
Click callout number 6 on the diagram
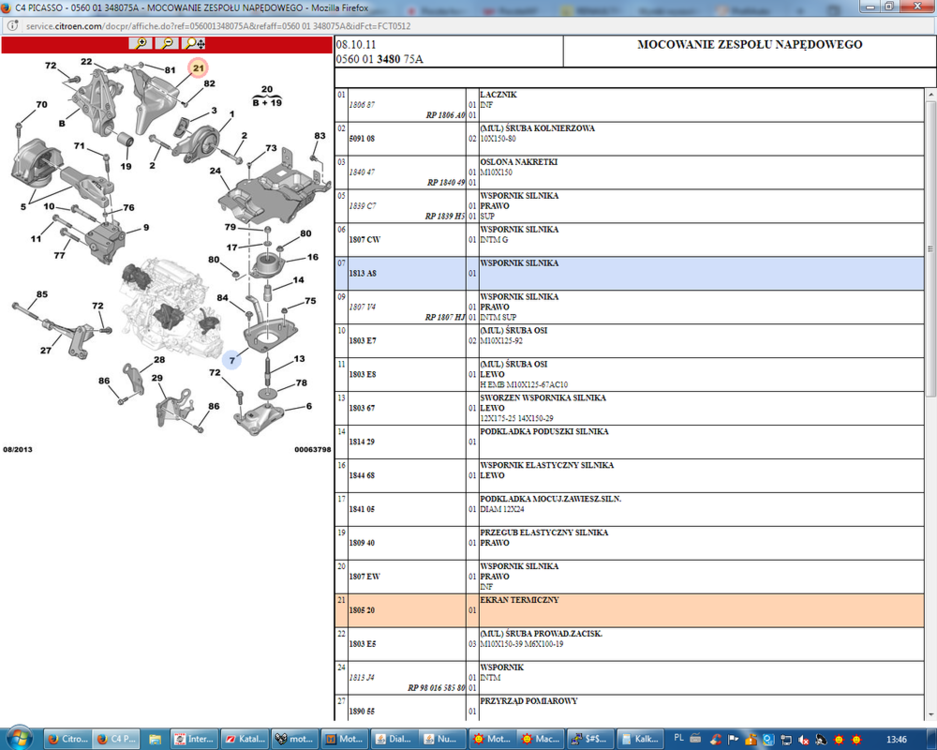point(309,406)
